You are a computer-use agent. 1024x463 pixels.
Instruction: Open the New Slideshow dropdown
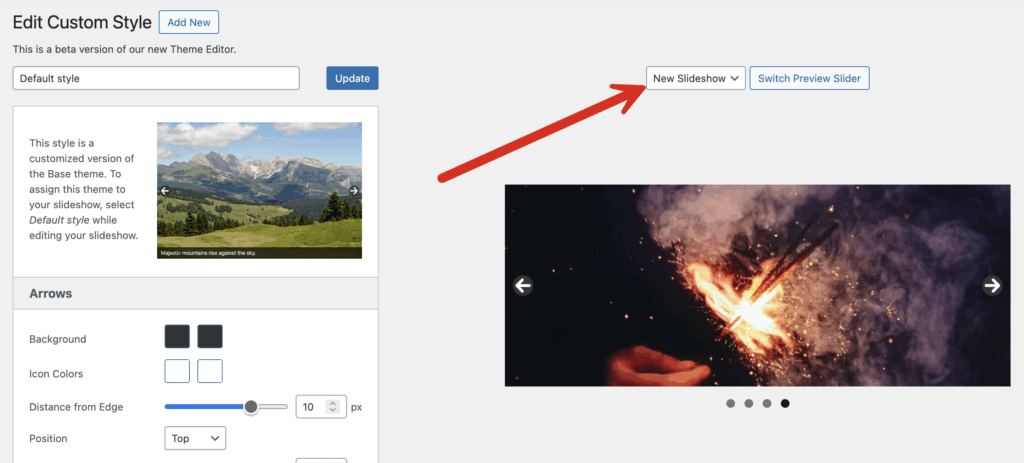click(x=695, y=78)
